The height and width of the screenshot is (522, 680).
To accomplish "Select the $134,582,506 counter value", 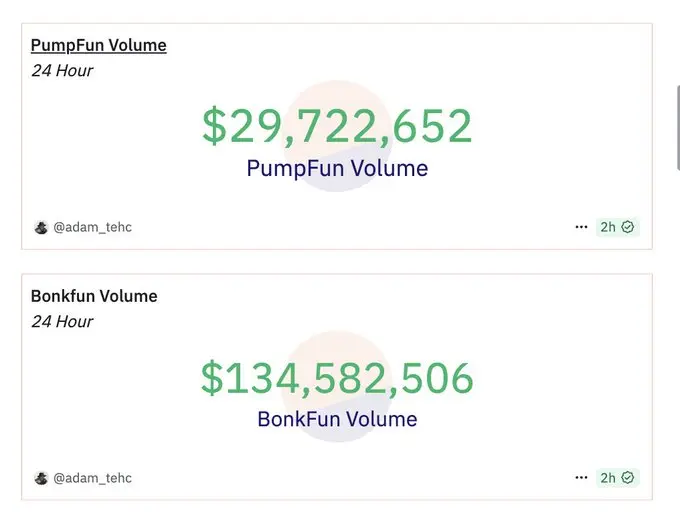I will 337,377.
